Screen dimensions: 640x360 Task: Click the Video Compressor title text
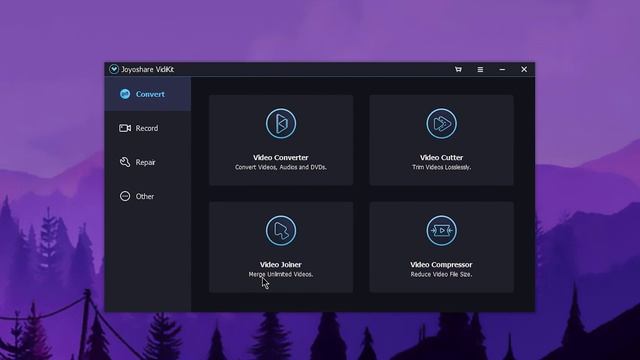(x=441, y=264)
